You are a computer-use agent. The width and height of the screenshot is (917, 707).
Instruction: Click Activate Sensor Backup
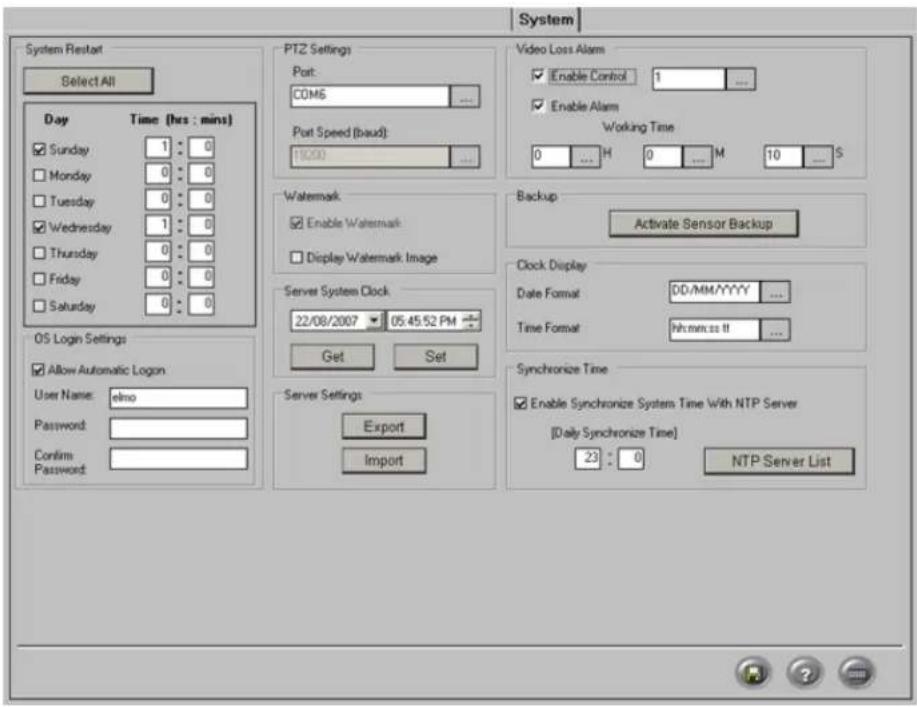coord(704,224)
